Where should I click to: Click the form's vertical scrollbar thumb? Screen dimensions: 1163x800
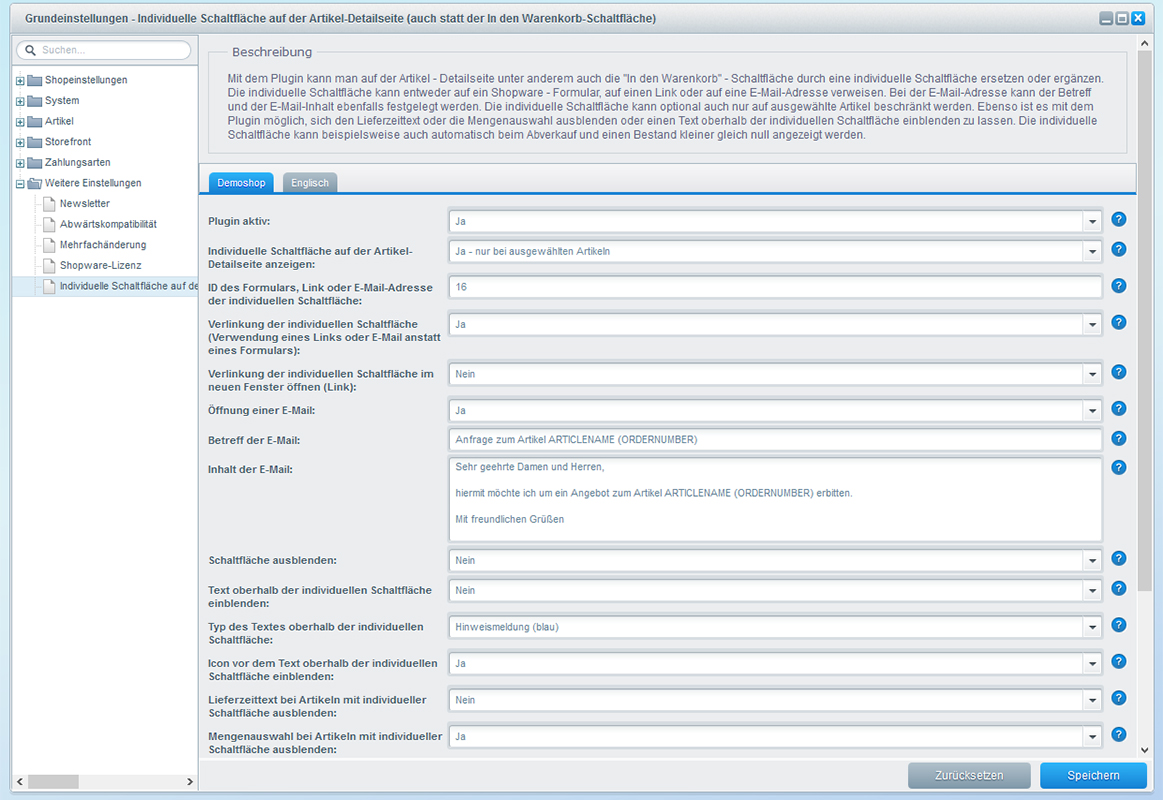[x=1144, y=320]
